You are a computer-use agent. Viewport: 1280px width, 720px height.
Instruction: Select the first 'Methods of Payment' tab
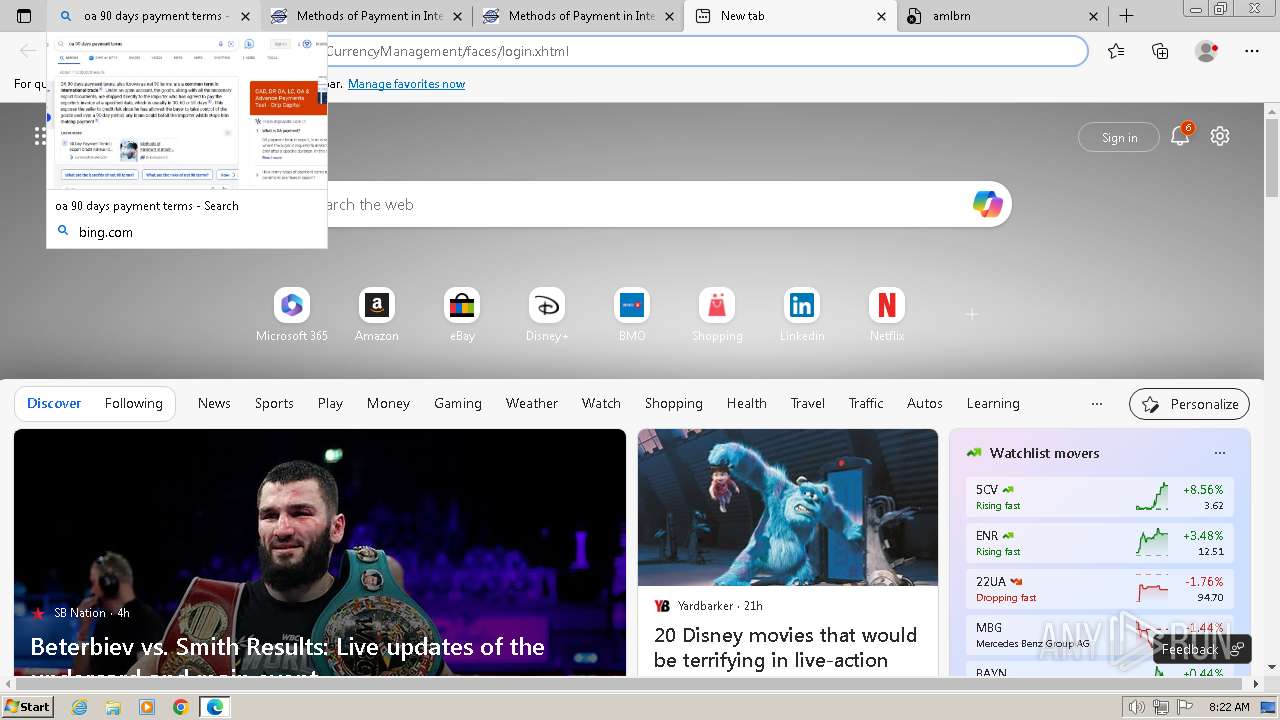click(366, 16)
